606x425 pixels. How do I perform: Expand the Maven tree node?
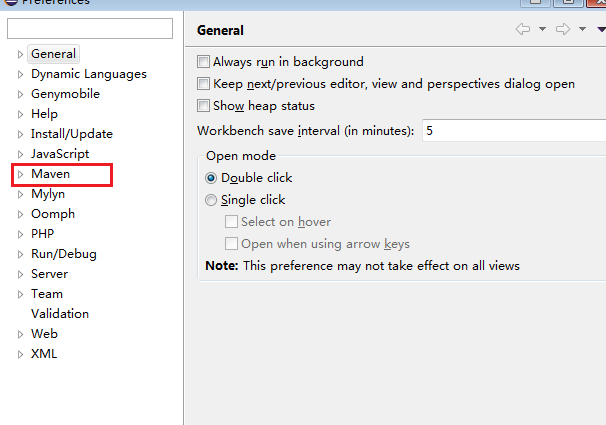pos(20,174)
